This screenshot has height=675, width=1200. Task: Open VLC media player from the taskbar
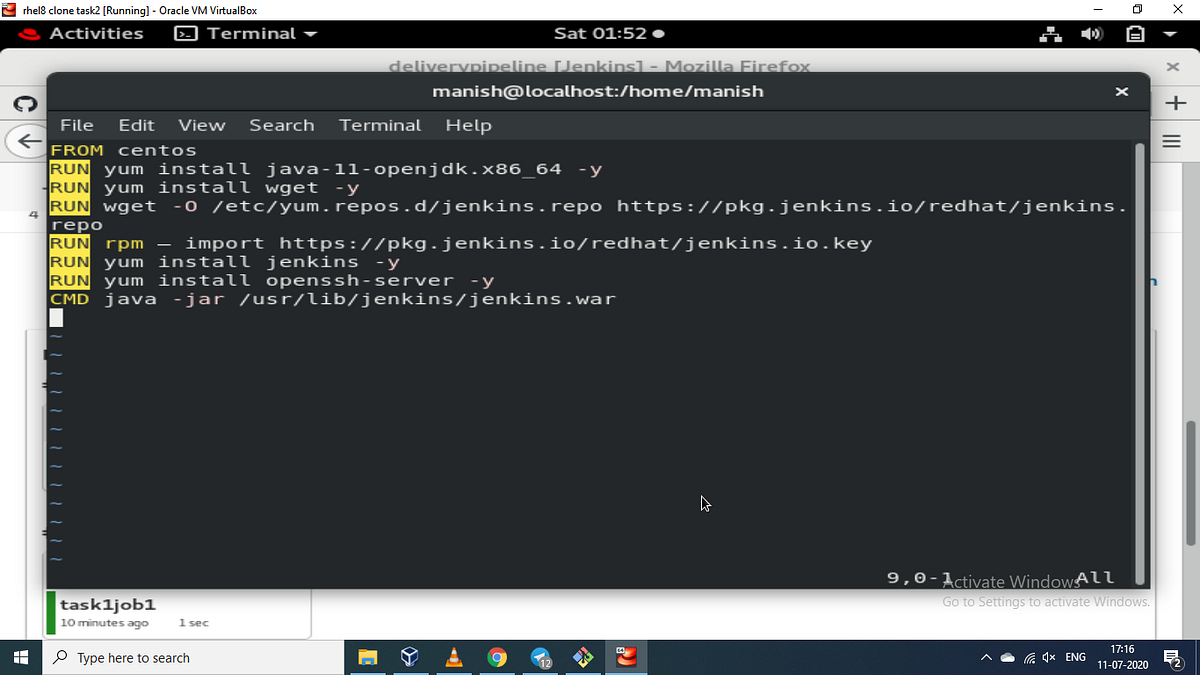453,657
